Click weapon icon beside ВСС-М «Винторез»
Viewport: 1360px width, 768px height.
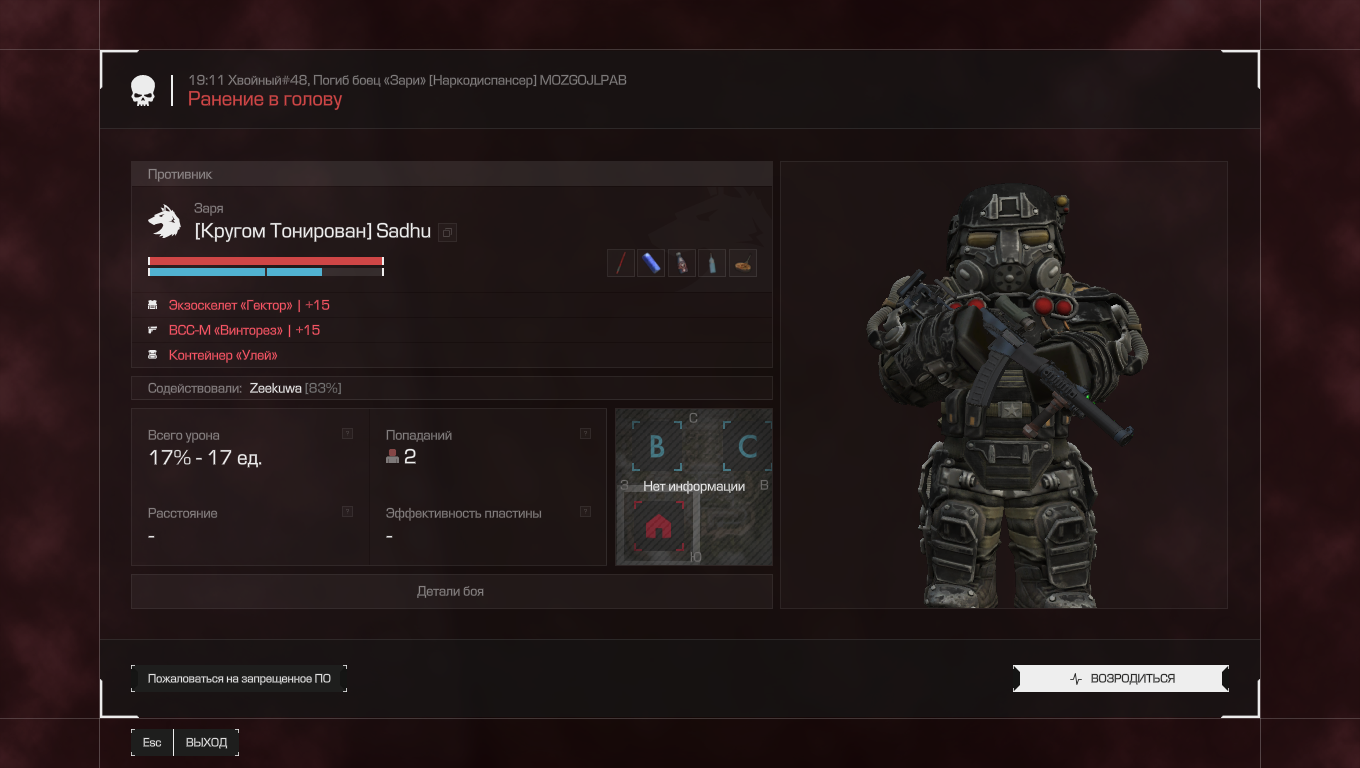(x=153, y=330)
